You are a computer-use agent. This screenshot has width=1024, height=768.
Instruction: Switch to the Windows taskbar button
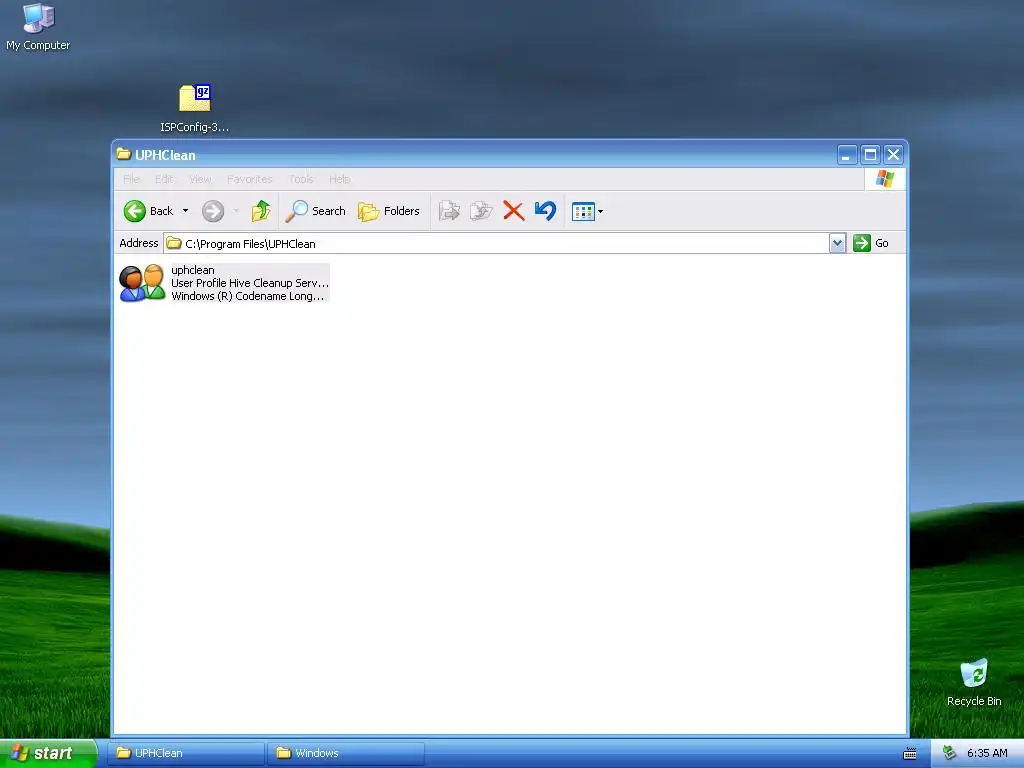pyautogui.click(x=346, y=753)
